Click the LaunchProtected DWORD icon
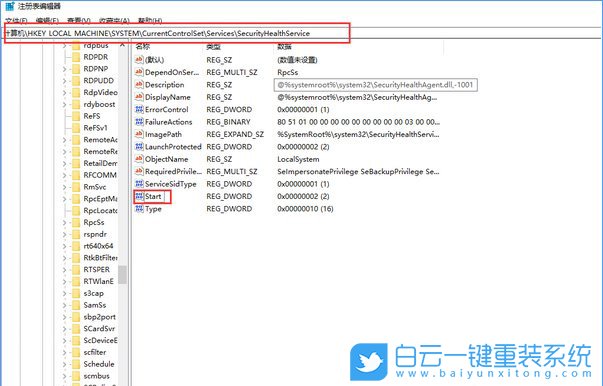This screenshot has height=386, width=603. (x=139, y=147)
